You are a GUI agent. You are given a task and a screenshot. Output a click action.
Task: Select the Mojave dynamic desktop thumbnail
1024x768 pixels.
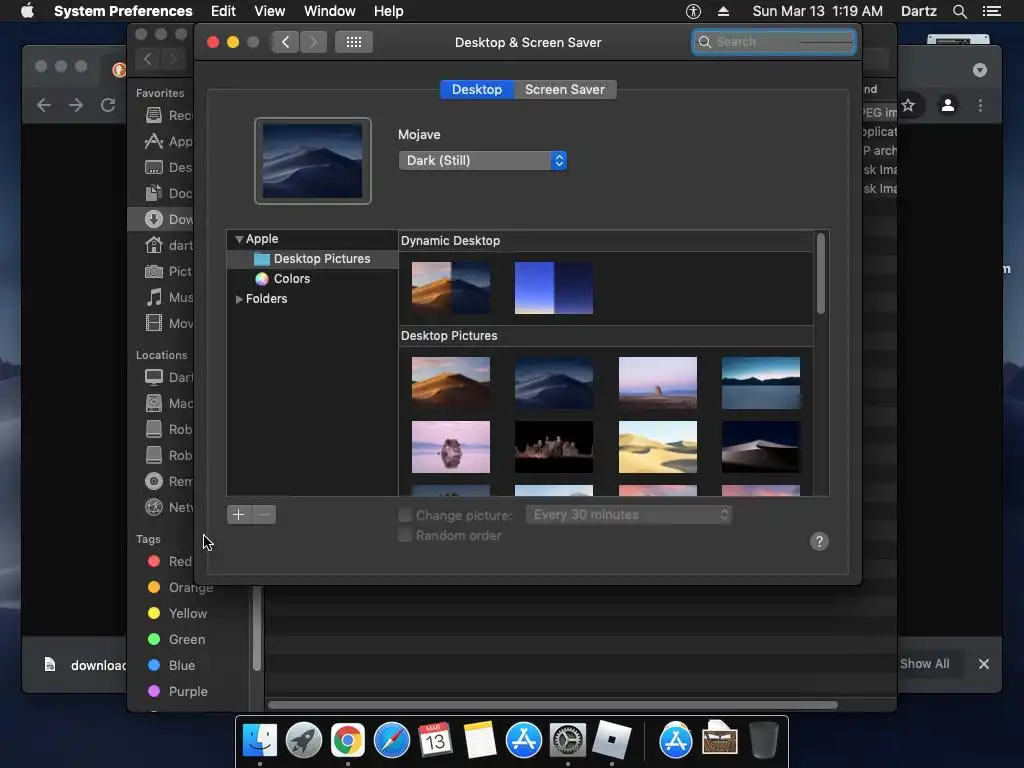pyautogui.click(x=451, y=288)
